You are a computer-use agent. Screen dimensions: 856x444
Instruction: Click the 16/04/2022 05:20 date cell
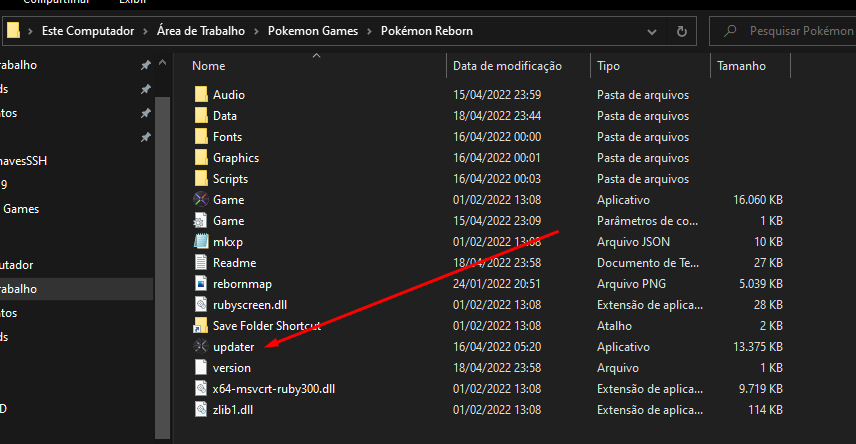point(497,347)
